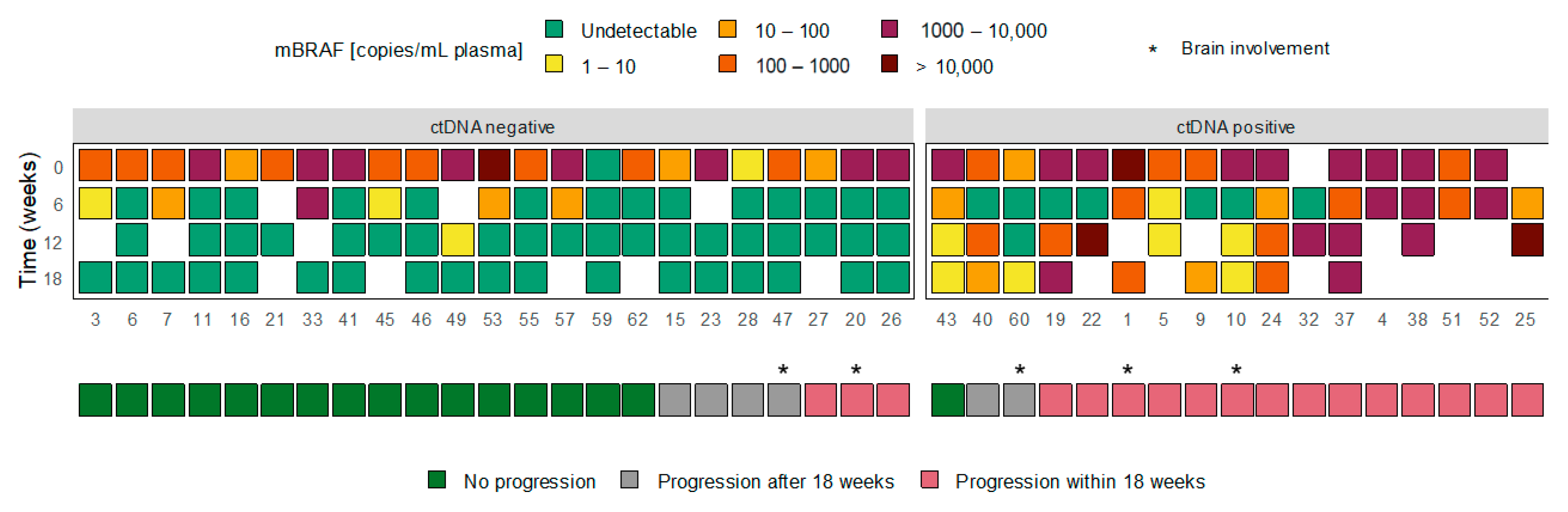
Task: Select the 10 – 100 orange legend swatch
Action: 727,29
